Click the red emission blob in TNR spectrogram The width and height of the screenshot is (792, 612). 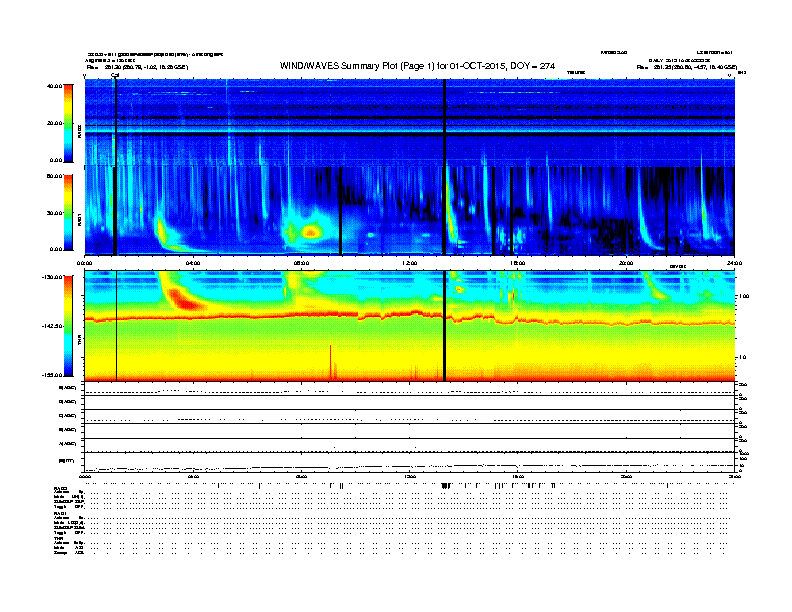click(x=183, y=298)
